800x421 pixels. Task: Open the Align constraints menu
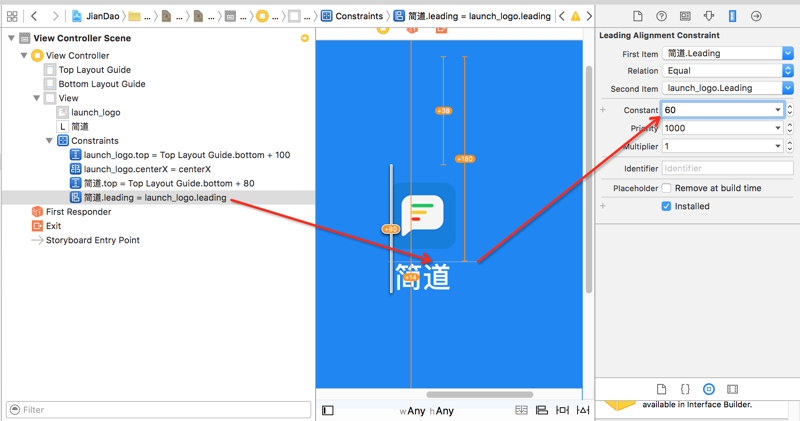click(x=542, y=410)
